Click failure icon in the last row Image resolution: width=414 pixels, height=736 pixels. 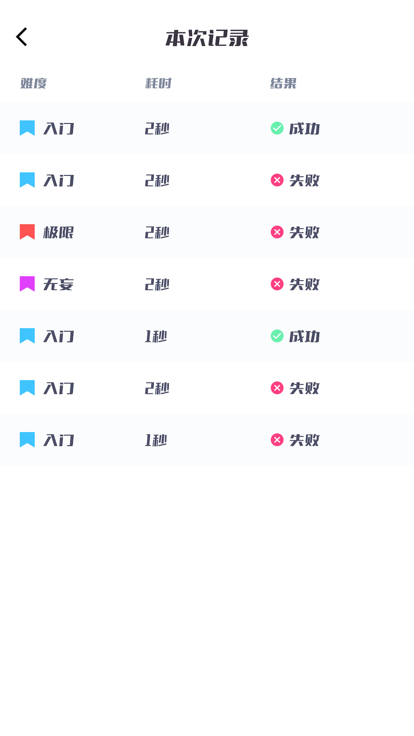coord(277,440)
